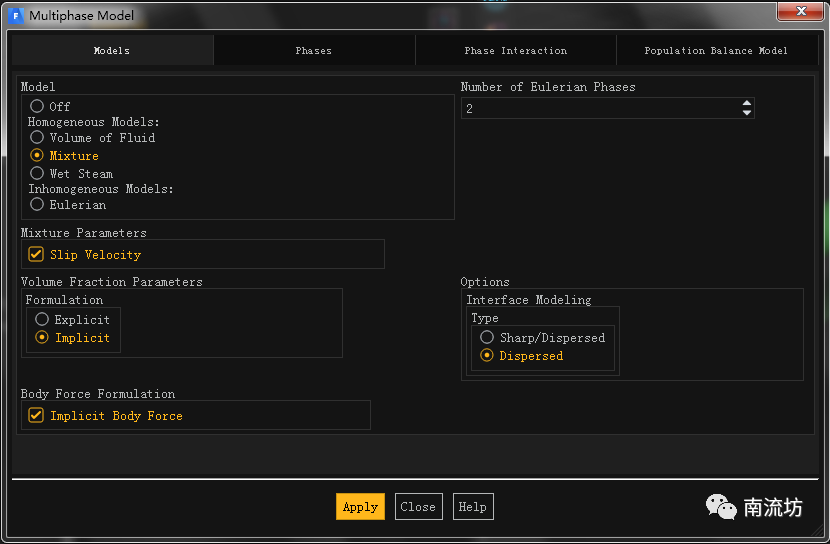Select the Mixture model radio button

(37, 155)
